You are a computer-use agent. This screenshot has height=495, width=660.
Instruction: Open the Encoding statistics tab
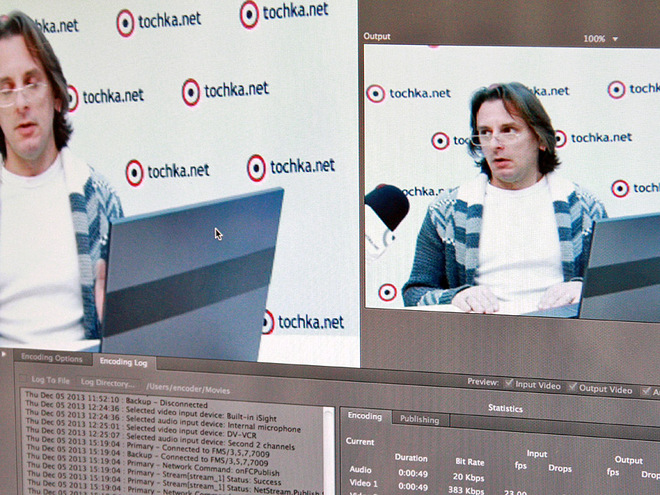point(365,416)
